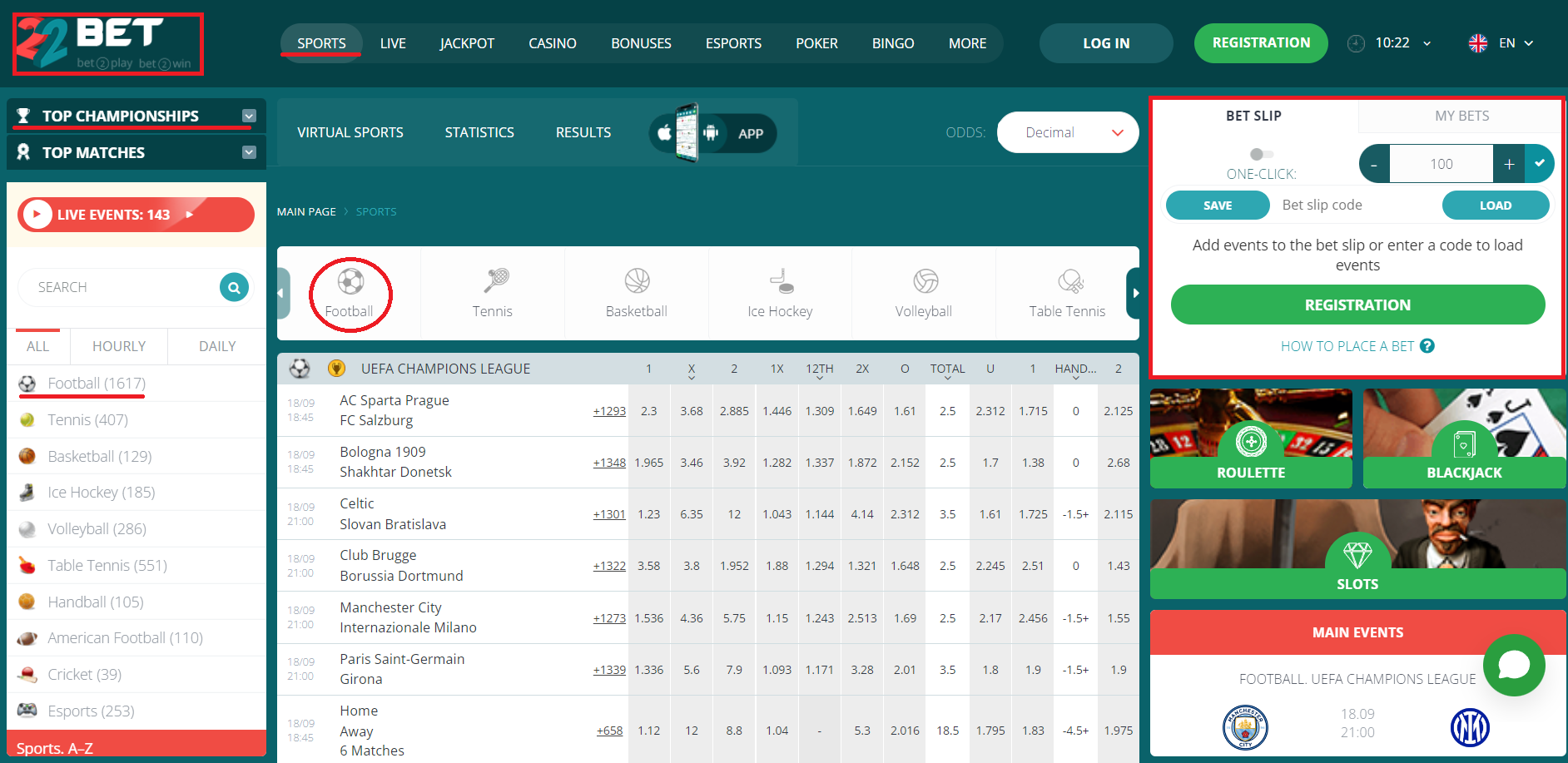
Task: Open the ESPORTS menu item
Action: (x=733, y=43)
